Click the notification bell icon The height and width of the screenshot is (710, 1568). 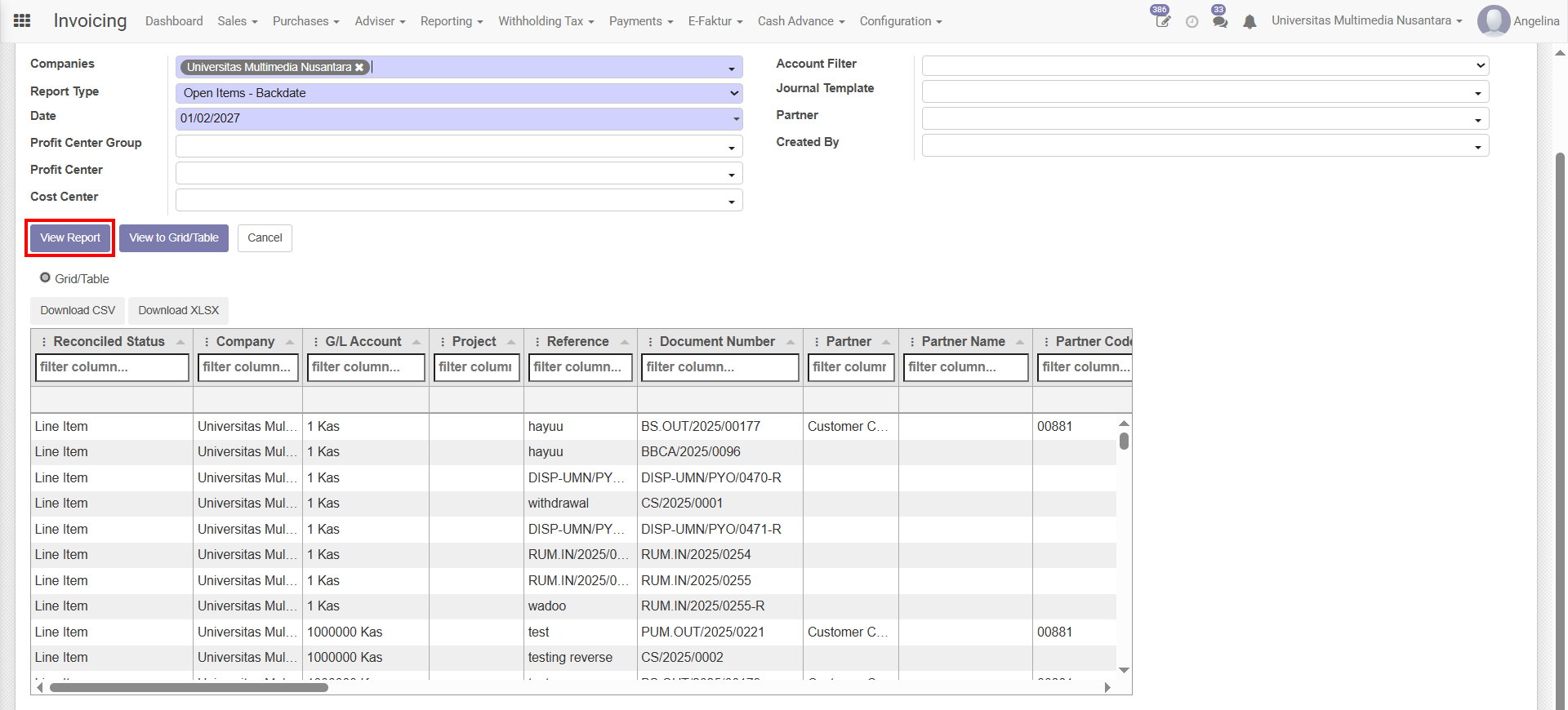click(1249, 22)
